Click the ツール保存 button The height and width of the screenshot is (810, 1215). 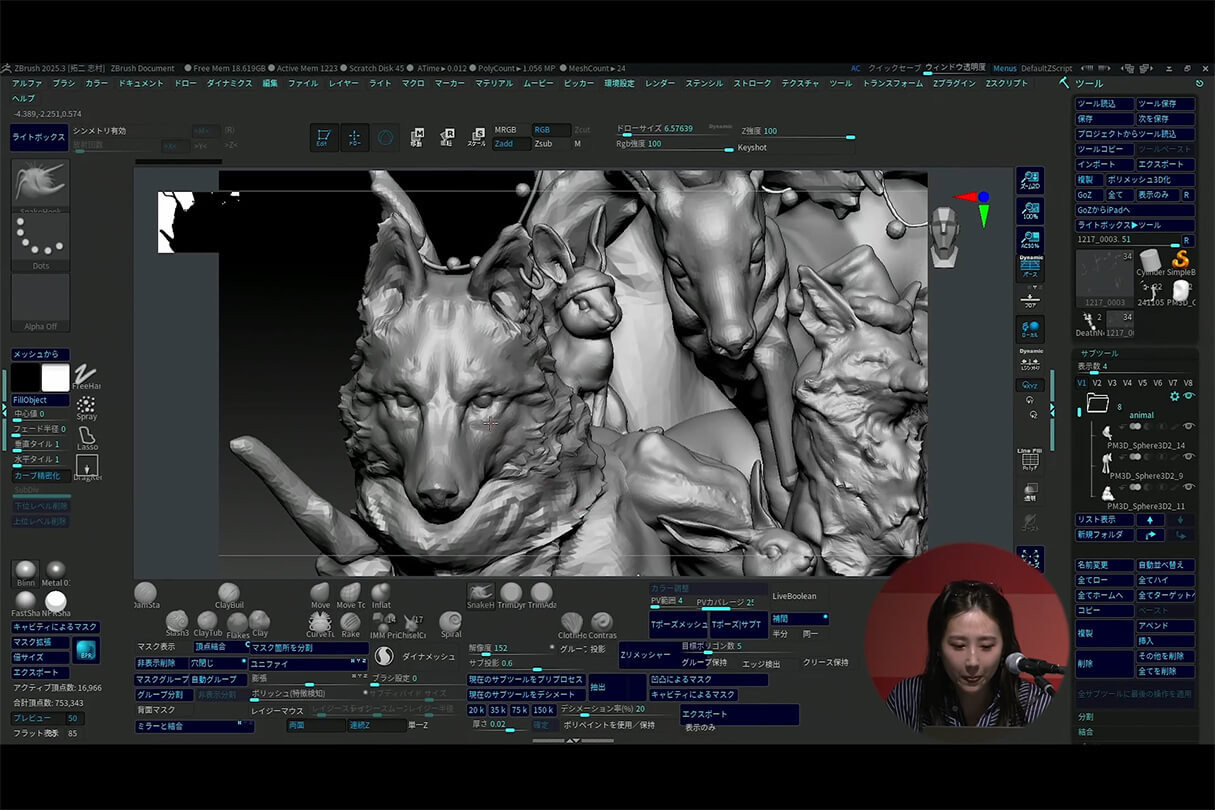pos(1164,104)
